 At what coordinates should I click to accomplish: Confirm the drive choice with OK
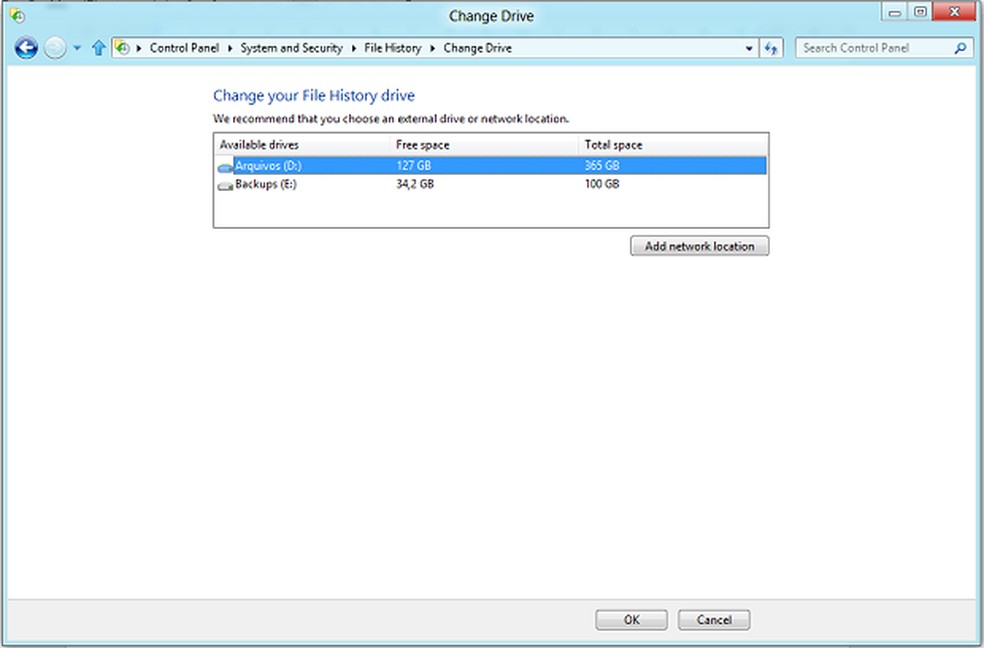631,620
